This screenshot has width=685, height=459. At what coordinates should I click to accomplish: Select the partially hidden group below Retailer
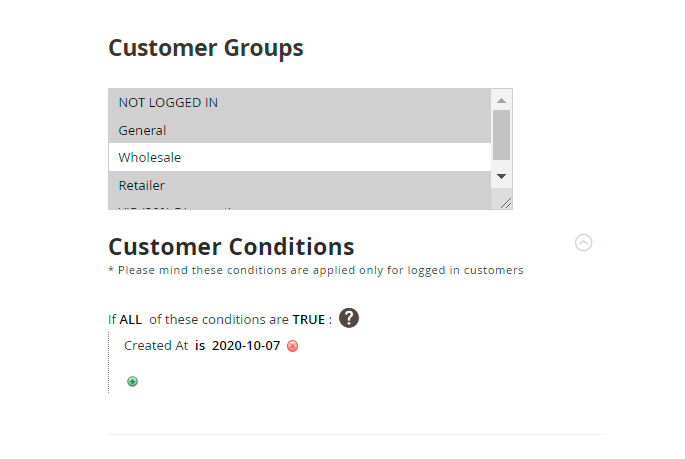click(180, 206)
